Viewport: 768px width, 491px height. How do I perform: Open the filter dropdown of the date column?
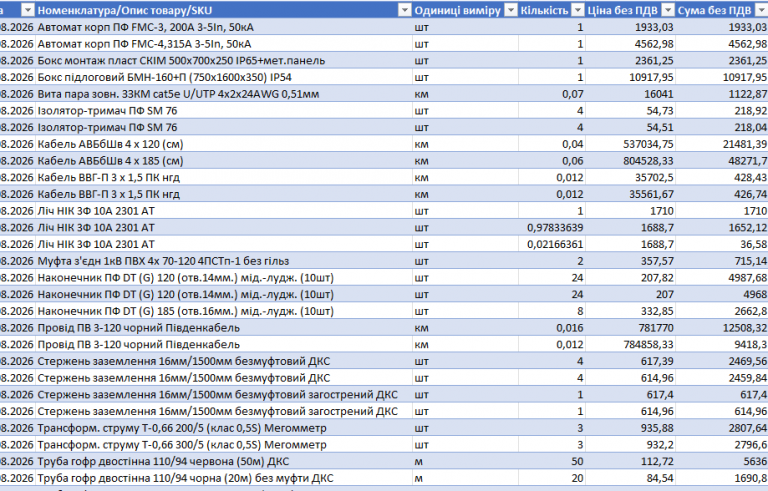tap(28, 10)
